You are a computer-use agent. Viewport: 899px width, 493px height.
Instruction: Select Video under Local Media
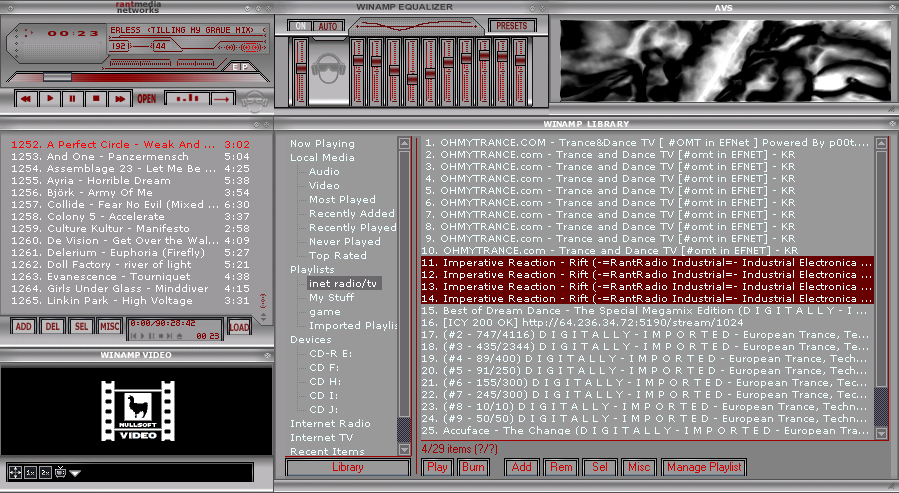click(x=324, y=185)
